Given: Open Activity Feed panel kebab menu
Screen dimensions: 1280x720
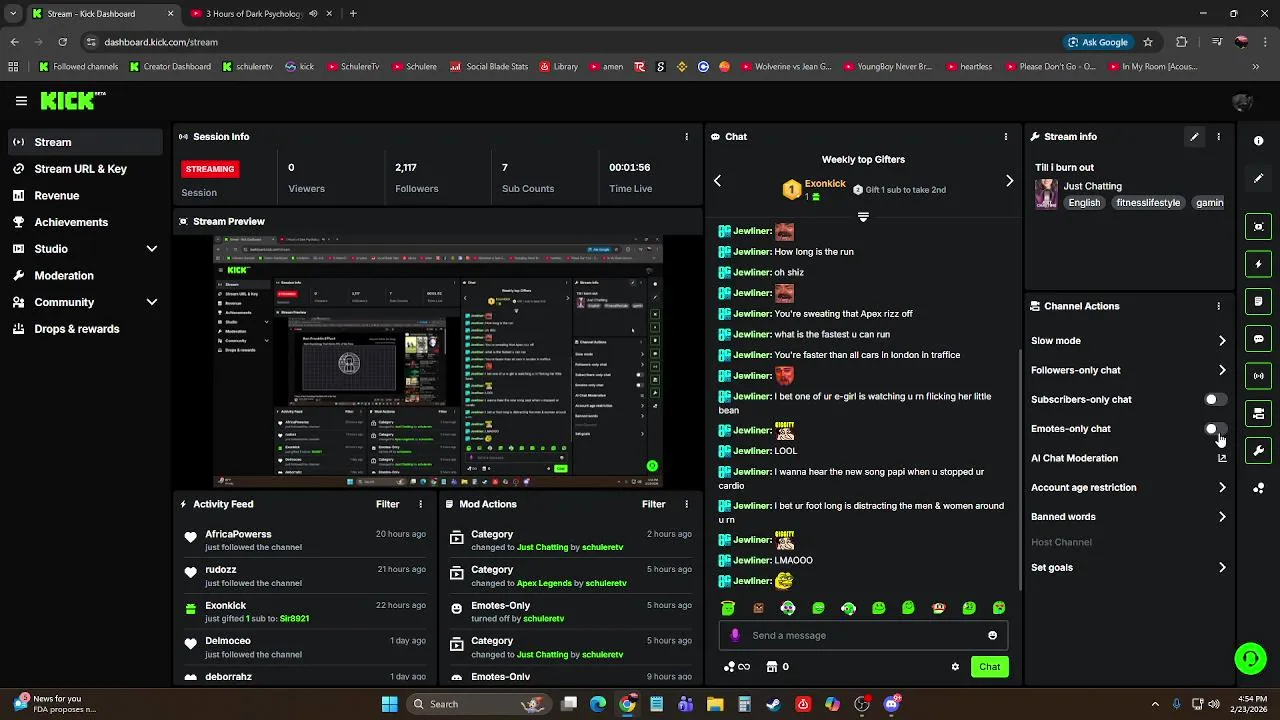Looking at the screenshot, I should coord(420,505).
